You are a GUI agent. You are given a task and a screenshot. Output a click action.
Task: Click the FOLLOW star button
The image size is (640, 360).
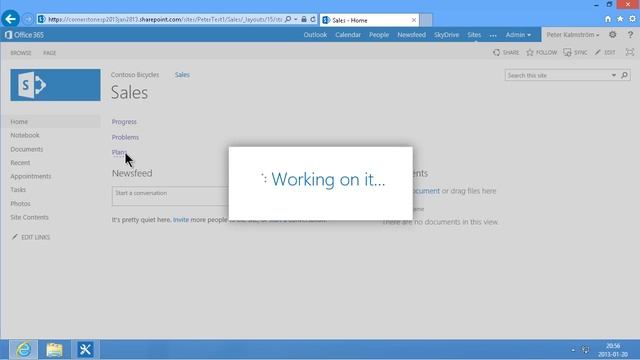tap(542, 52)
